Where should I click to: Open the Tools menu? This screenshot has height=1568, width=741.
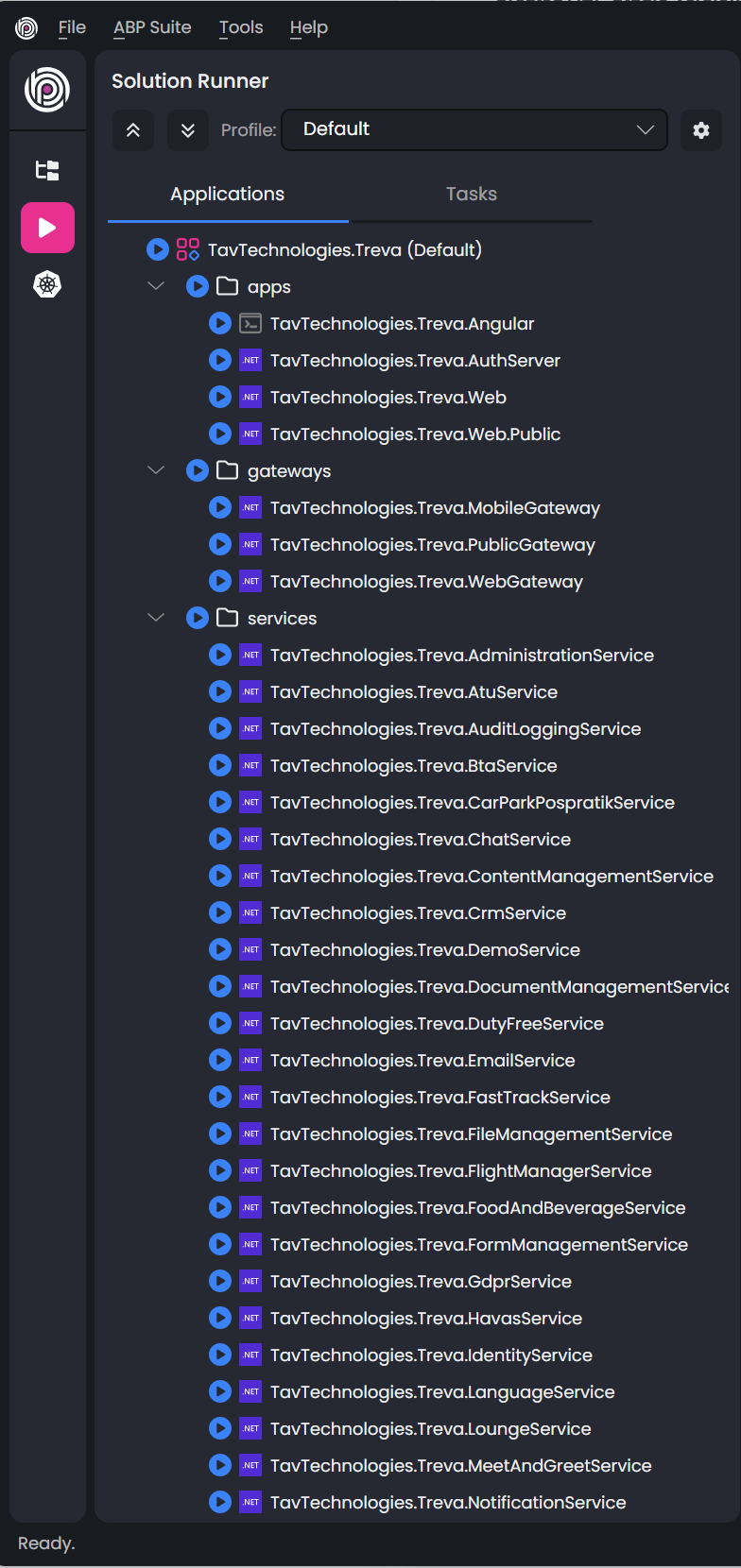(x=241, y=27)
